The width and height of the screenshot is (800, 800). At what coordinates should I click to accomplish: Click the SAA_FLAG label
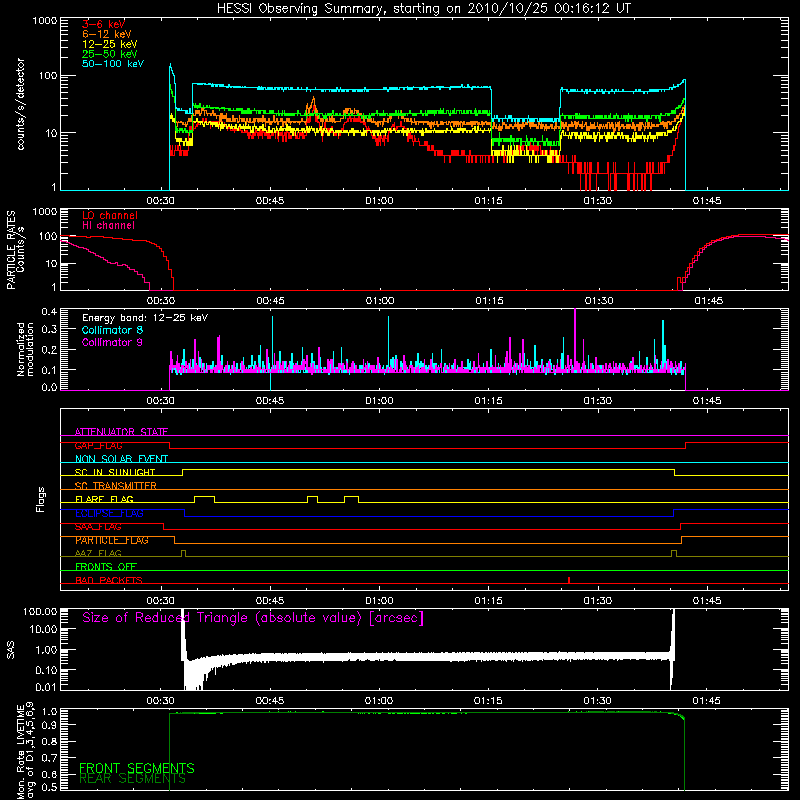tap(98, 527)
